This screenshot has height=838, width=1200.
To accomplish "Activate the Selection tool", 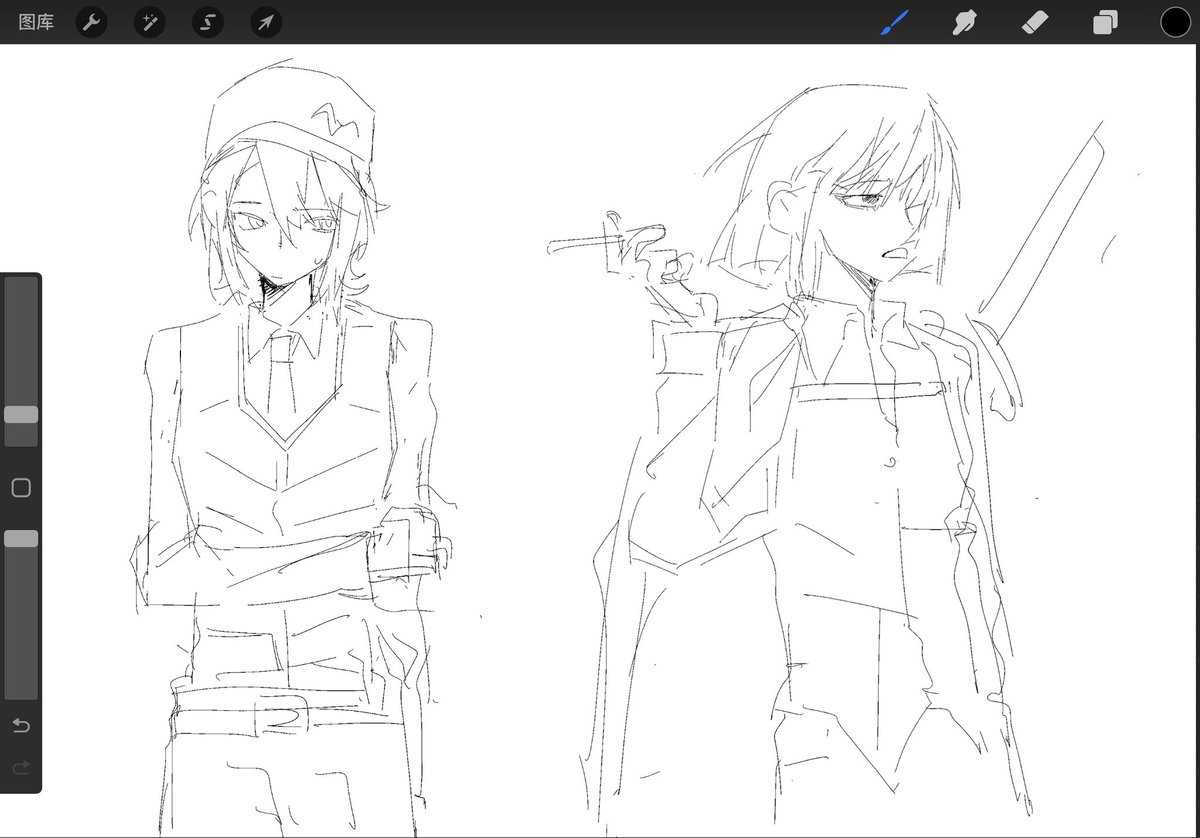I will 208,22.
